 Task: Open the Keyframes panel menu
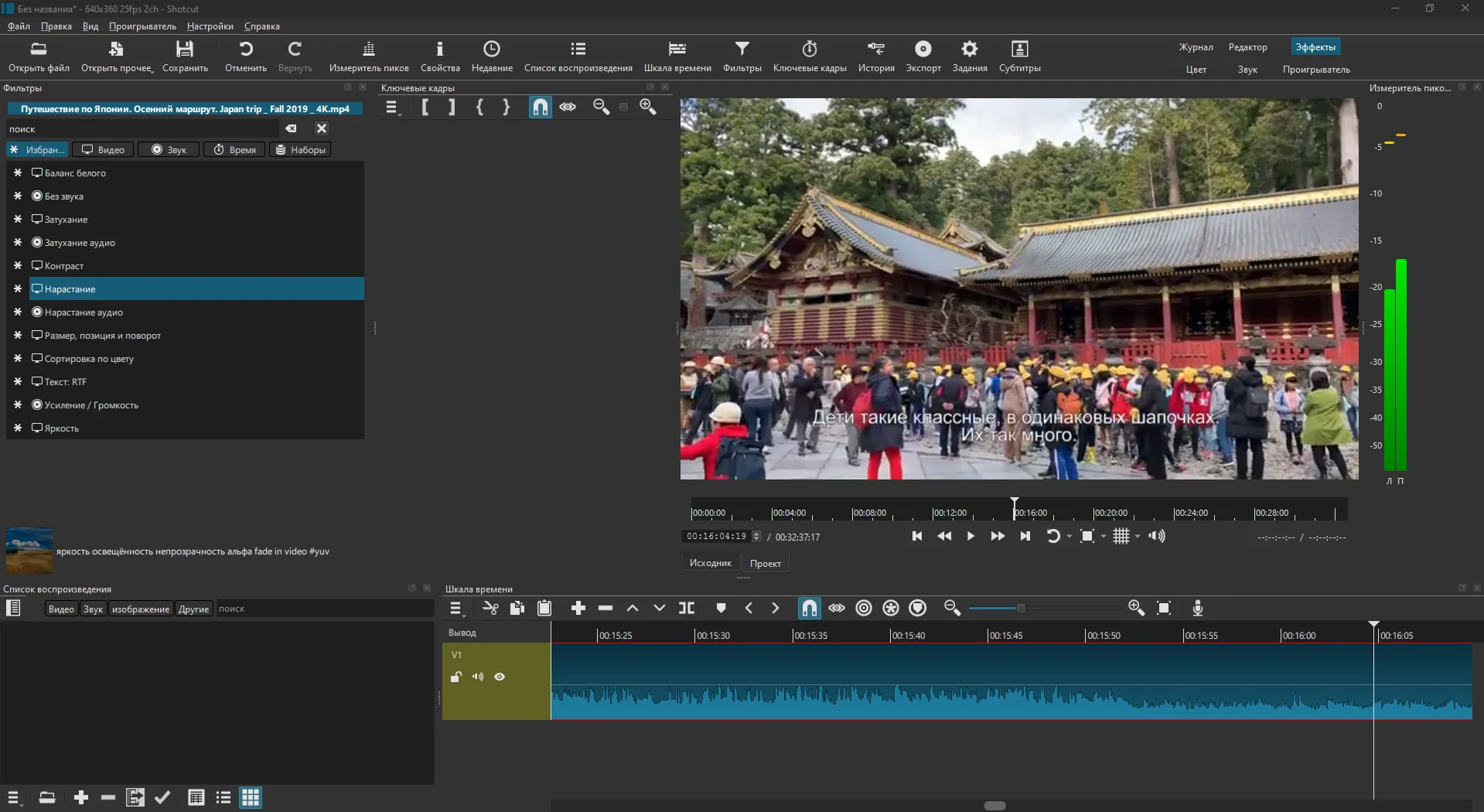coord(392,107)
